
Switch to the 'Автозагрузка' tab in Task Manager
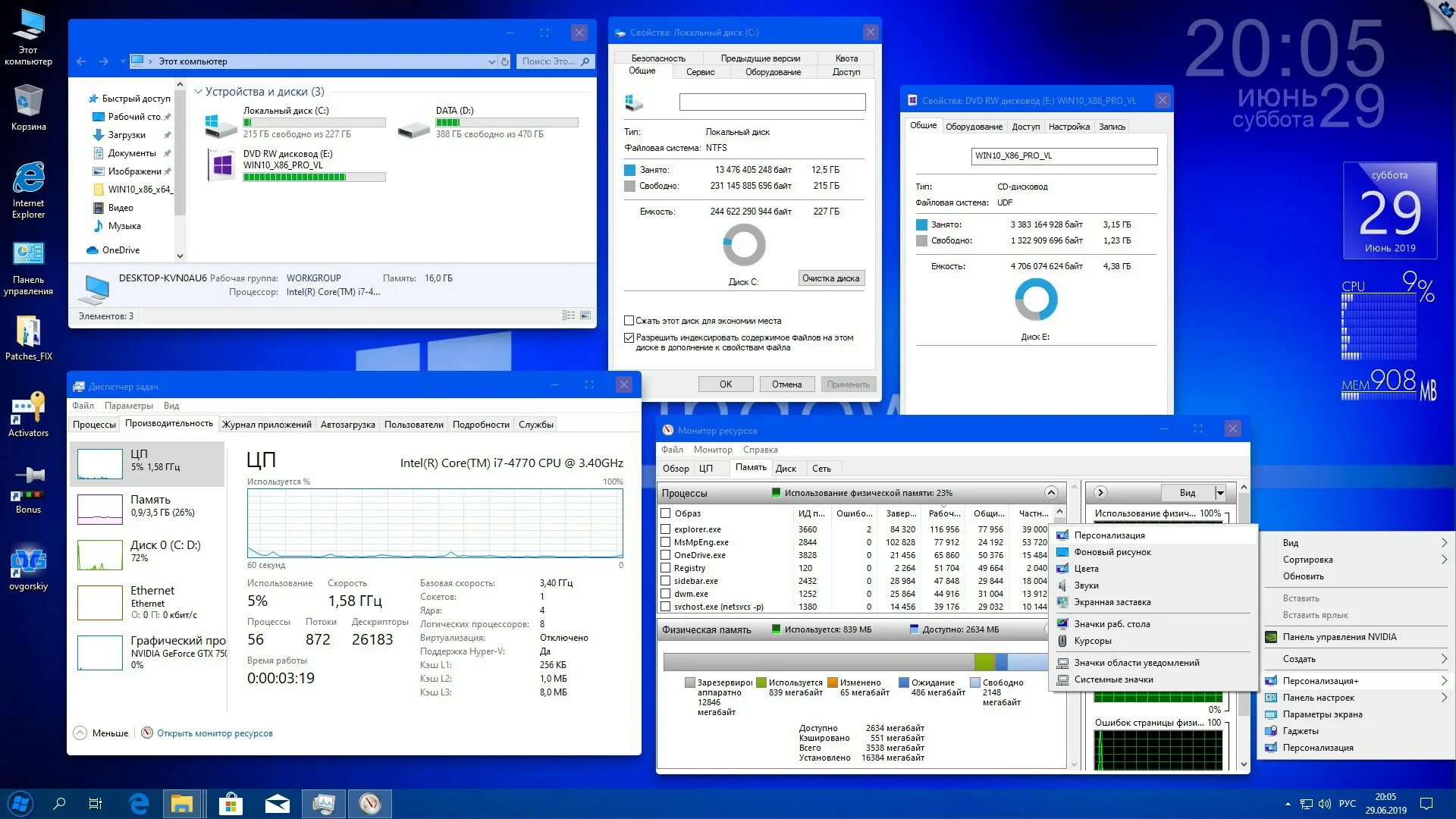click(347, 425)
